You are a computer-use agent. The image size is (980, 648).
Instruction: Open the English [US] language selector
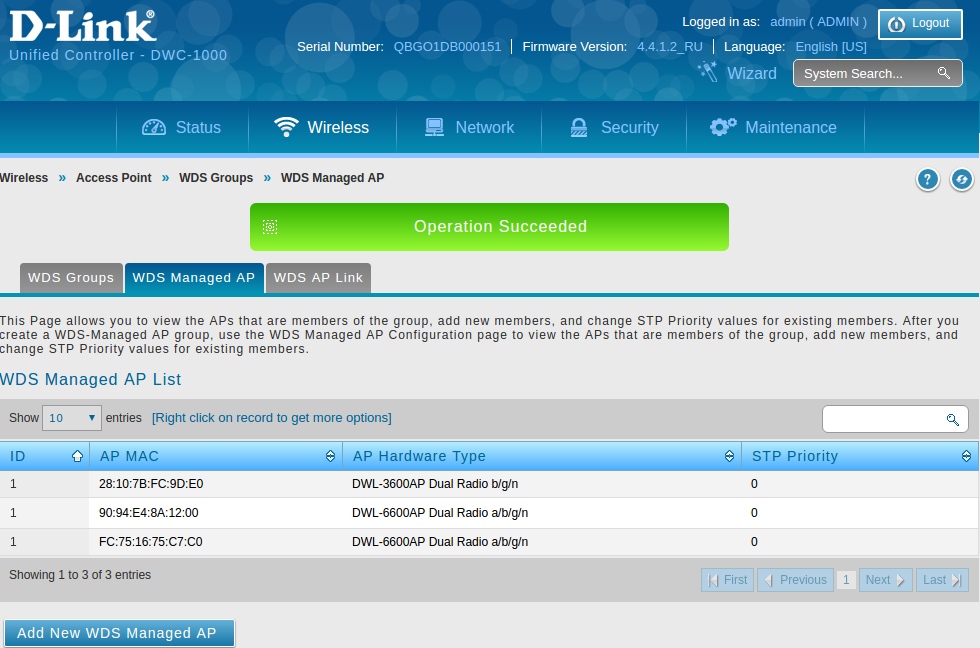(830, 47)
